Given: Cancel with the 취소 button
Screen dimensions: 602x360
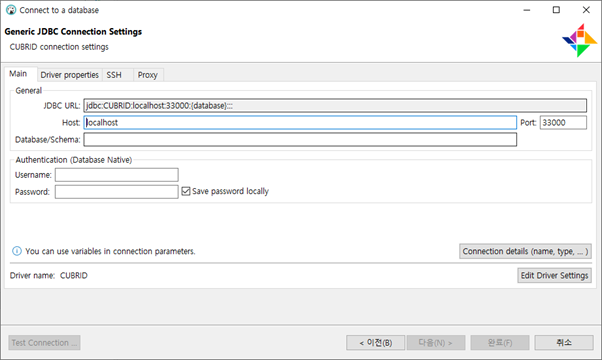Looking at the screenshot, I should pos(564,343).
